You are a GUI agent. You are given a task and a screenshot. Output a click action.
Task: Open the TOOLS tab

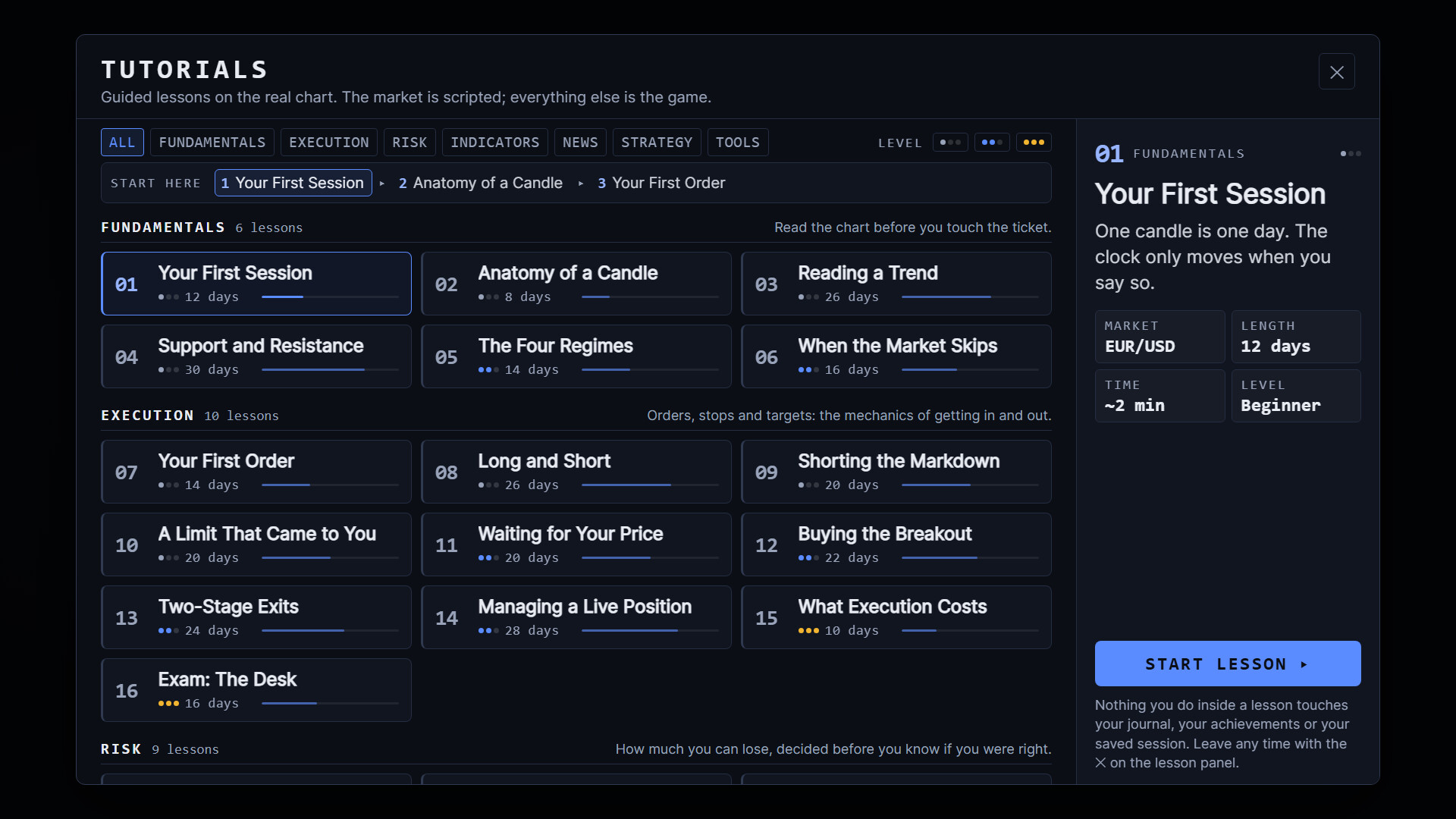(x=738, y=143)
